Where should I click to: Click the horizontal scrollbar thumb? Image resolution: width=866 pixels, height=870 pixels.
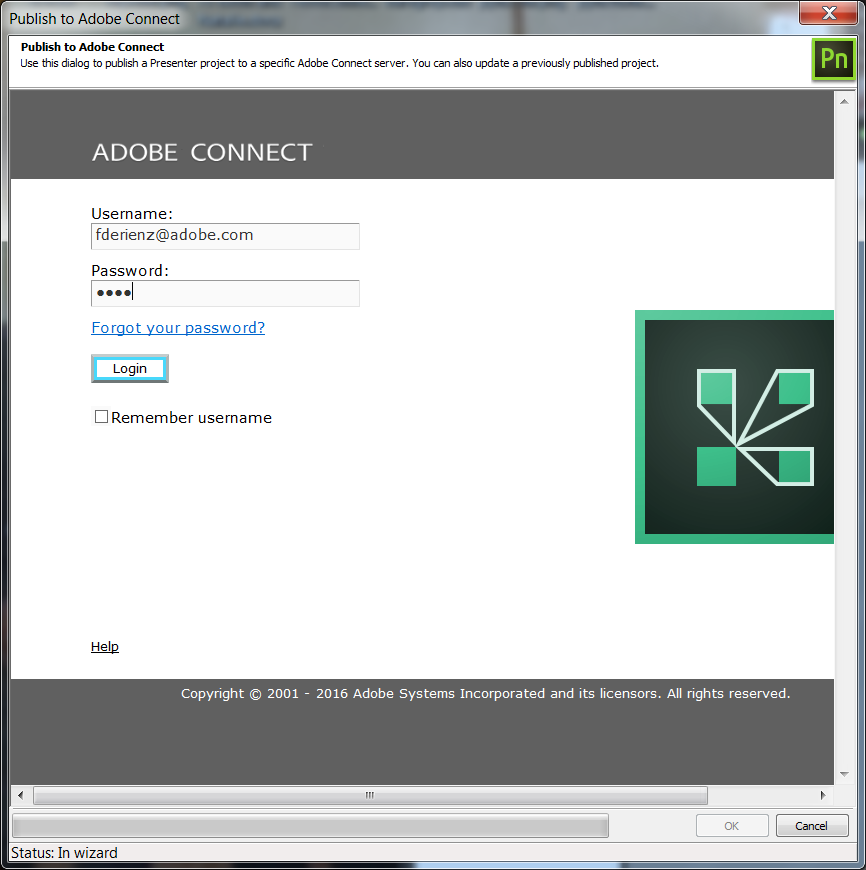point(368,795)
